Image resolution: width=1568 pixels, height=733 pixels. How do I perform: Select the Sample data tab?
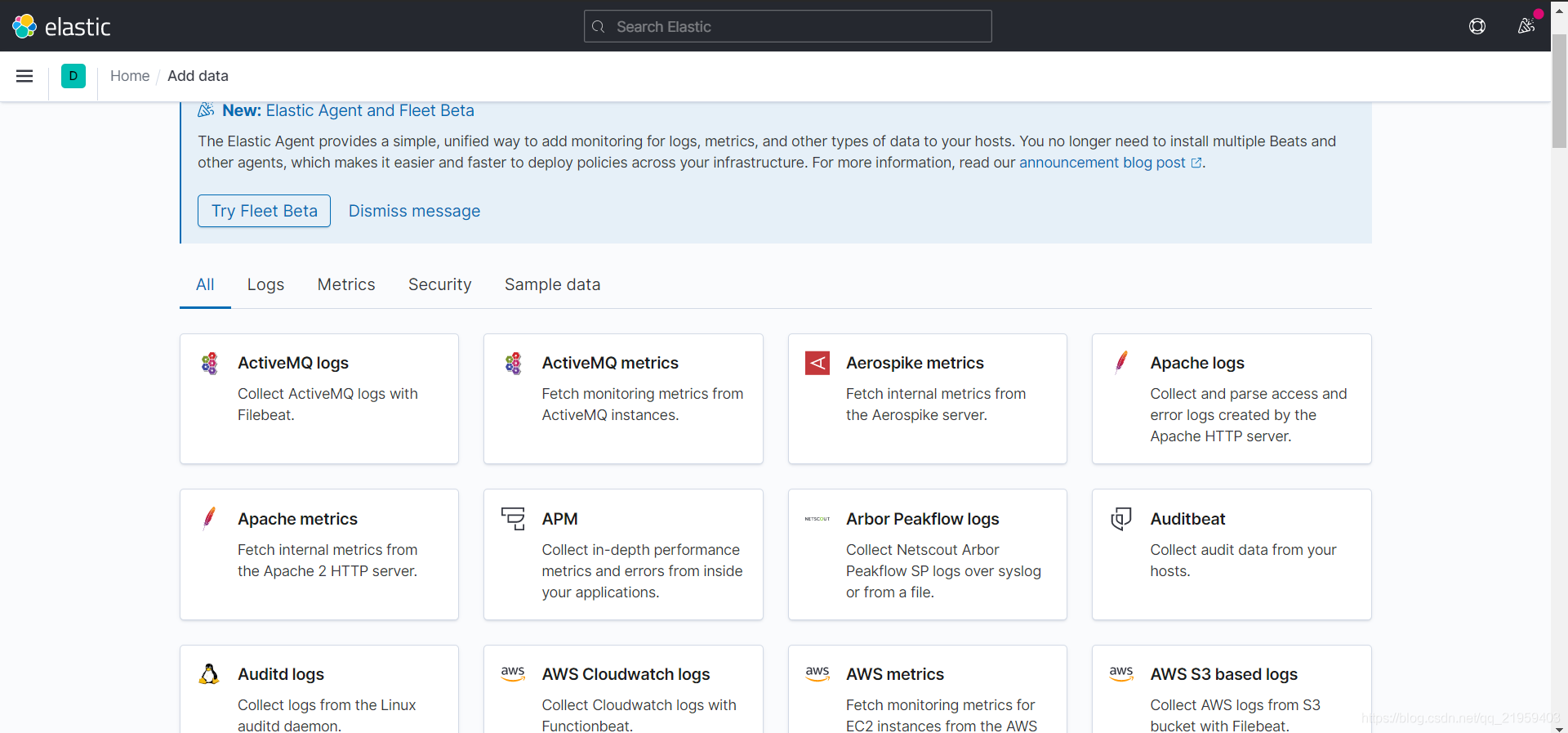click(x=553, y=284)
